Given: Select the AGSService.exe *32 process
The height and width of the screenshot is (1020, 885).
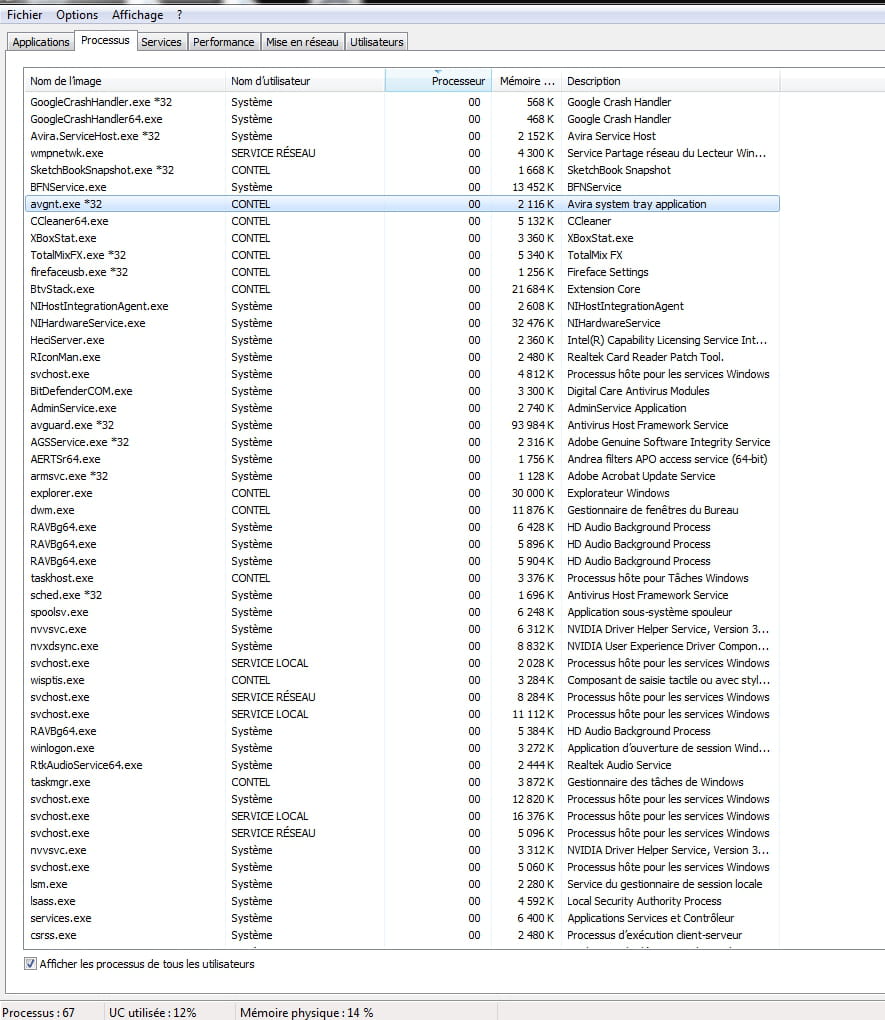Looking at the screenshot, I should coord(402,442).
